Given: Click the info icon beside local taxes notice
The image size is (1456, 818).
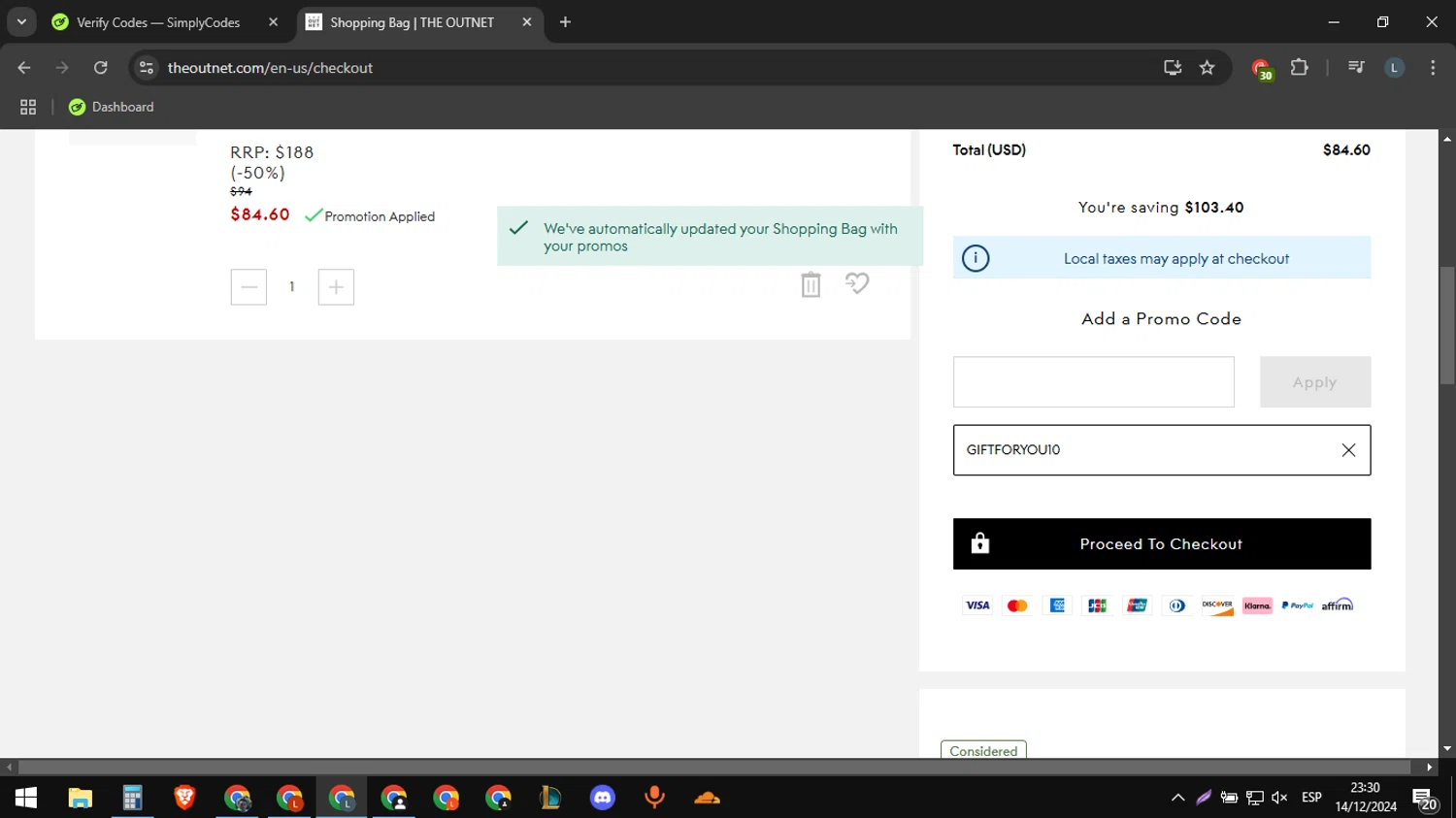Looking at the screenshot, I should pos(976,258).
